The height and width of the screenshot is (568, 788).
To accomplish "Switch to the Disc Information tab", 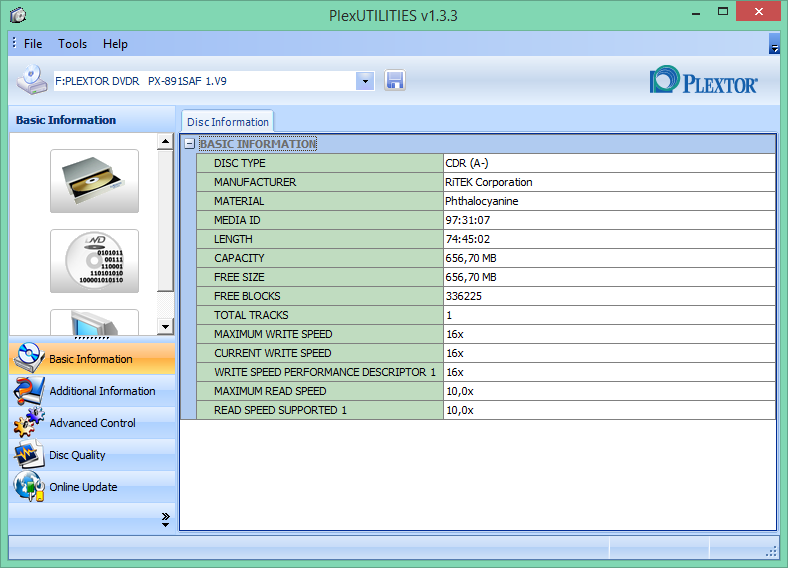I will 228,122.
